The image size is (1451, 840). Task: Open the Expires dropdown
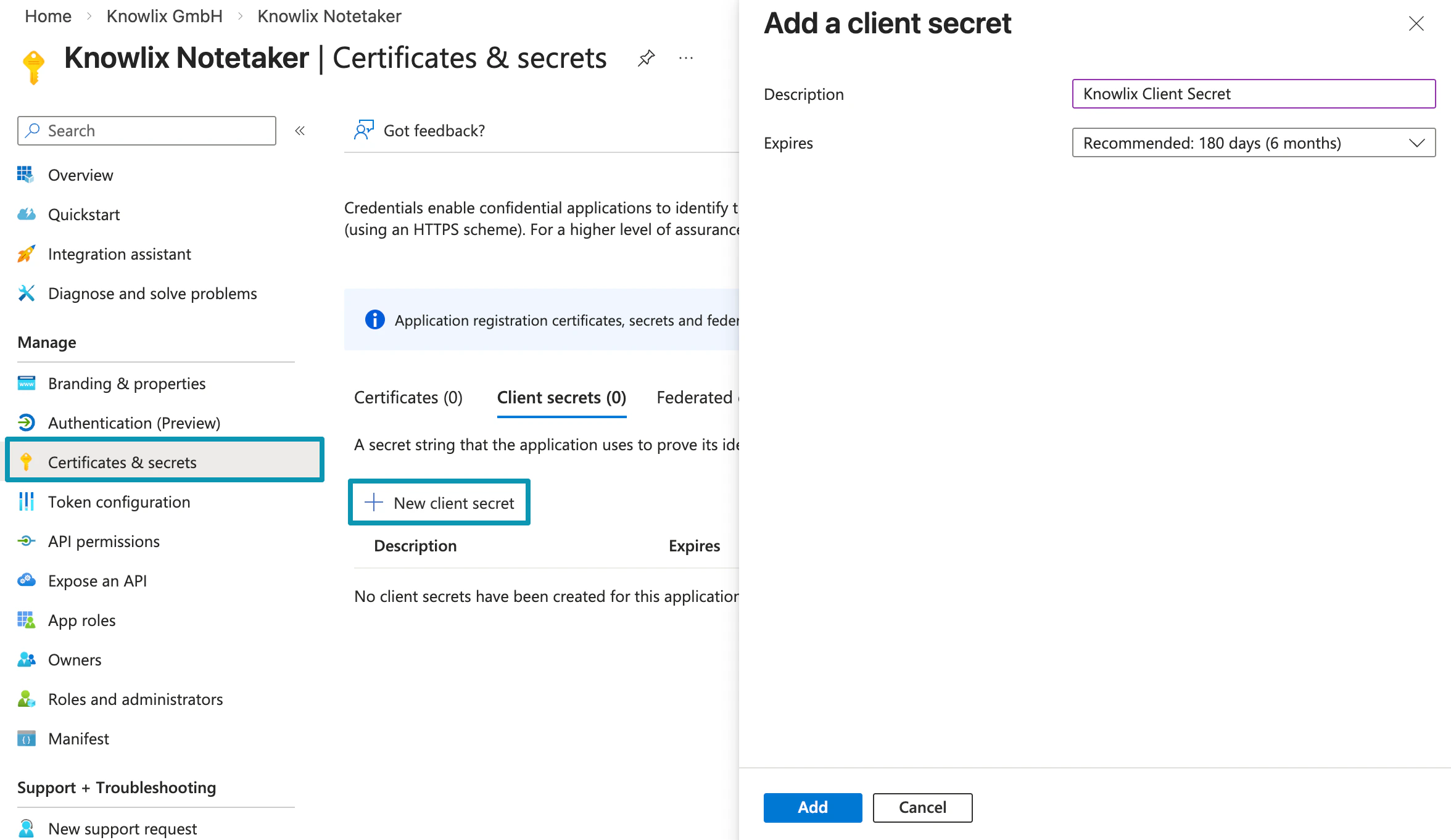click(1254, 142)
